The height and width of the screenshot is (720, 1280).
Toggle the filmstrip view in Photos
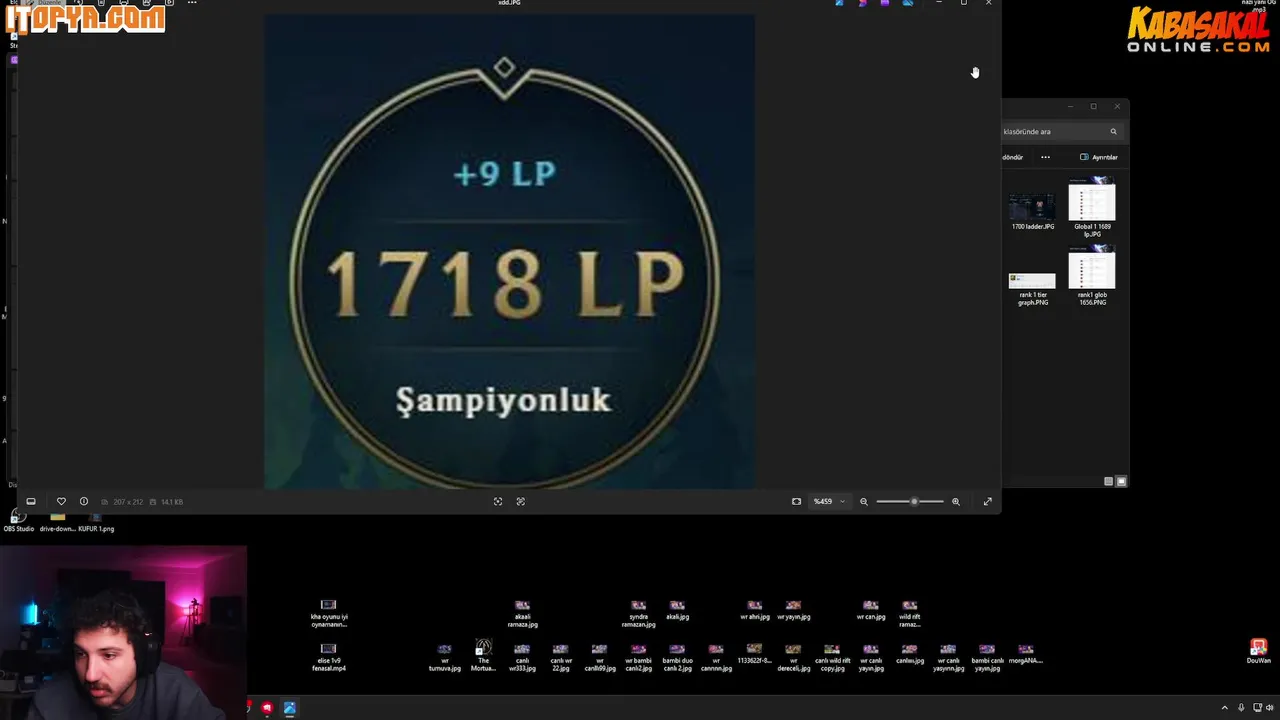pos(31,502)
